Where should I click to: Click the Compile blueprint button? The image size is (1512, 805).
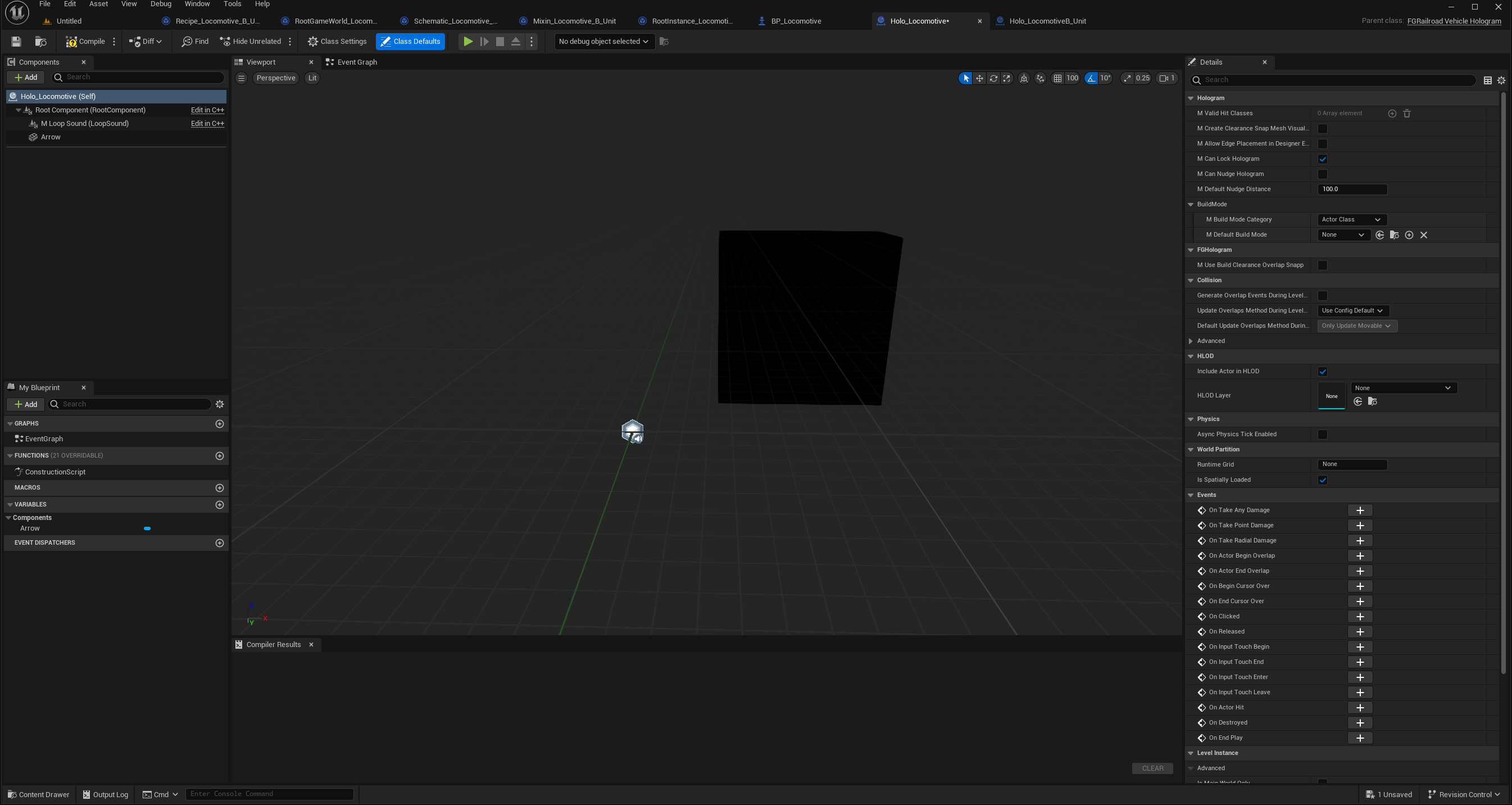point(85,41)
